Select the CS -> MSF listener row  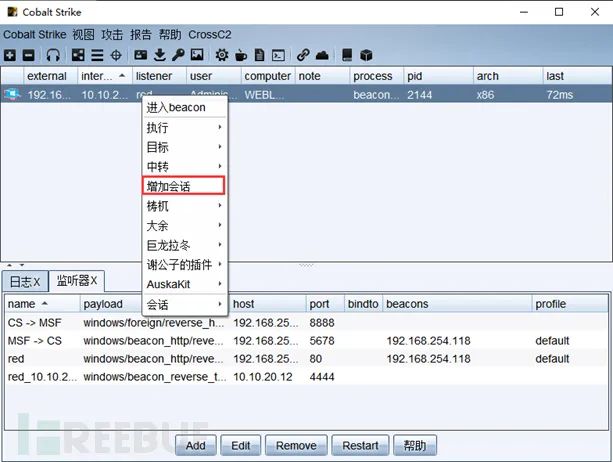[306, 323]
